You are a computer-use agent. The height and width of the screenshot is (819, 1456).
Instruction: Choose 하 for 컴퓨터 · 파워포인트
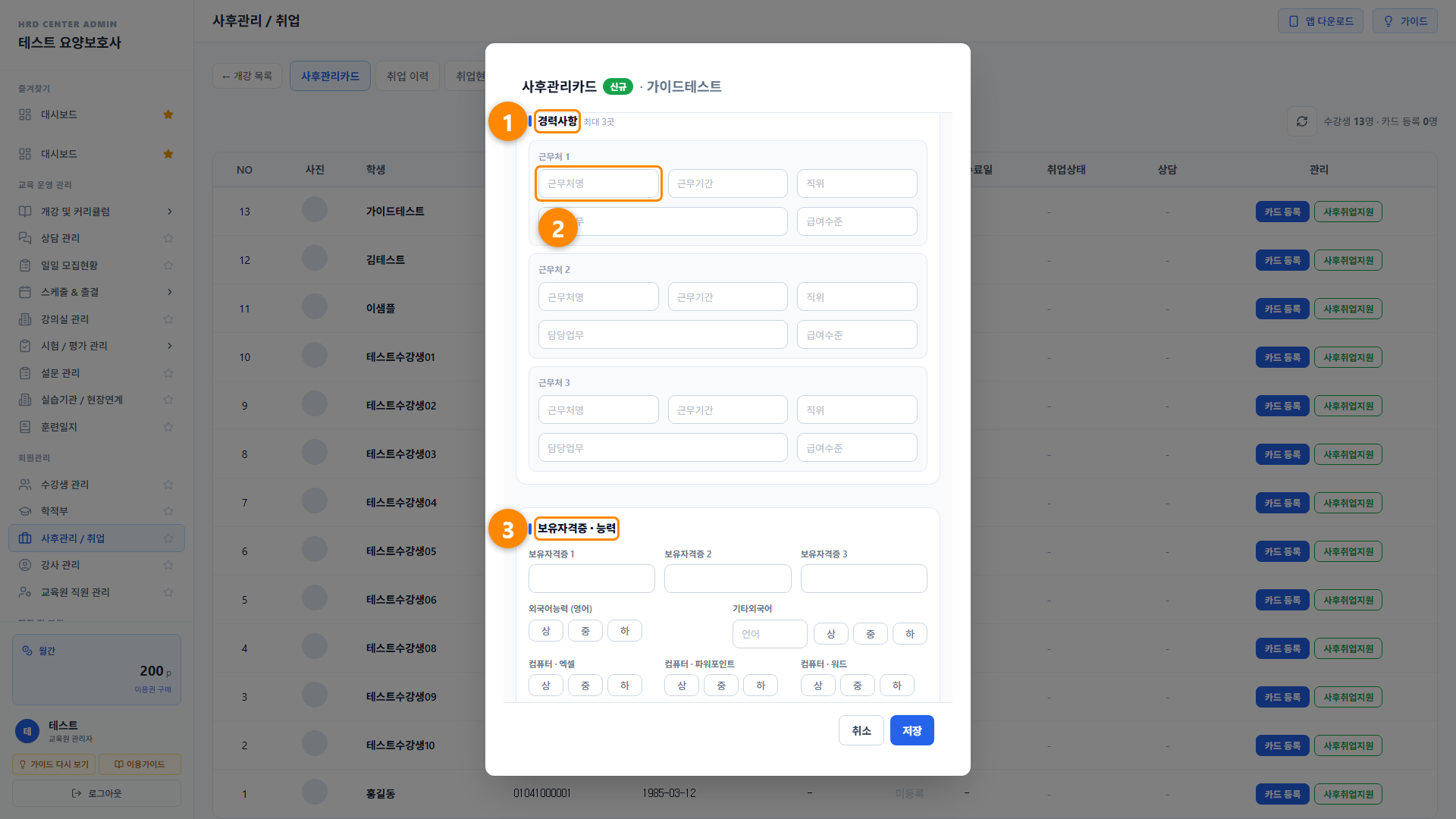(x=761, y=686)
